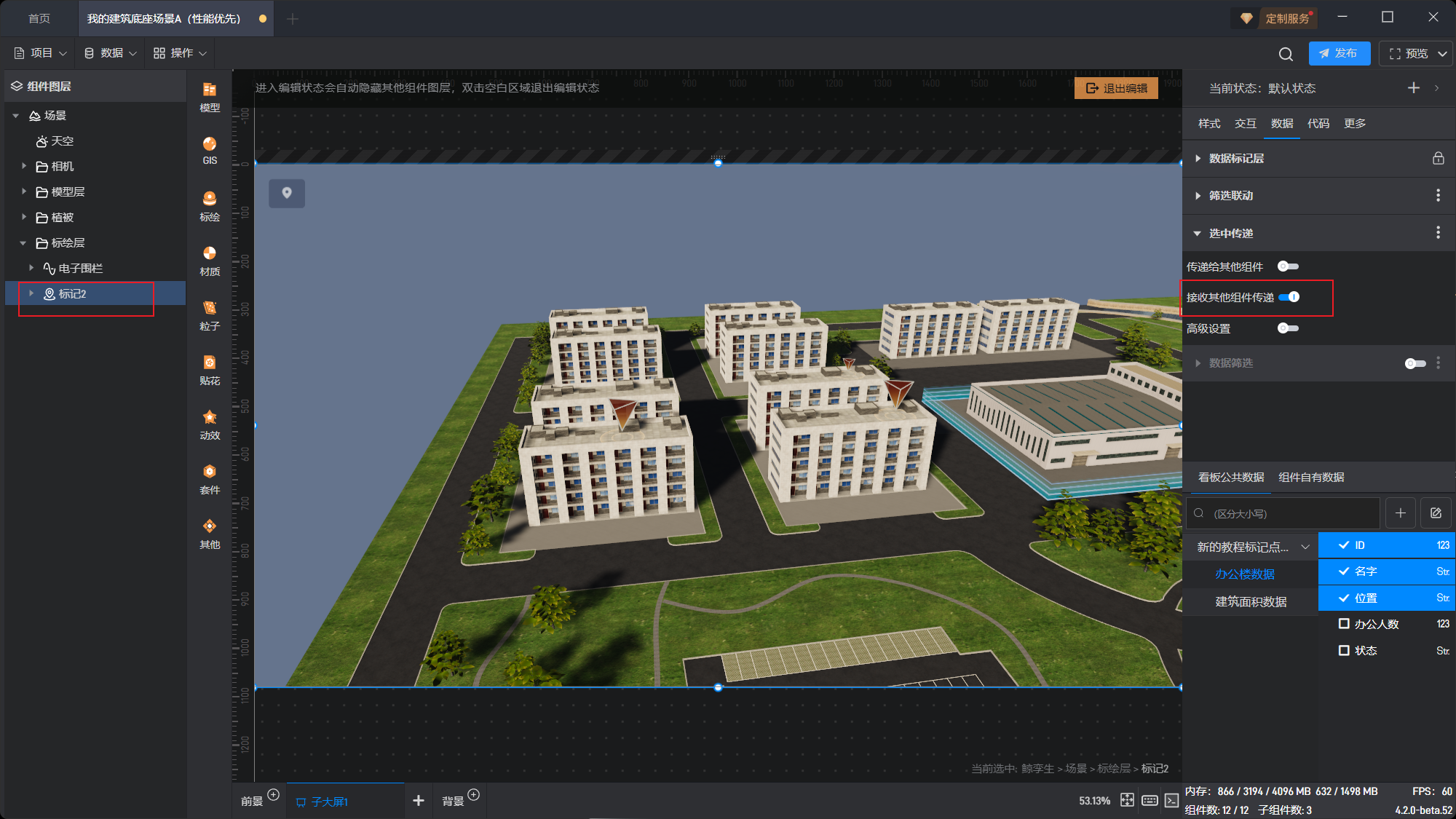
Task: Enable 传递给其他组件 switch
Action: pyautogui.click(x=1288, y=266)
